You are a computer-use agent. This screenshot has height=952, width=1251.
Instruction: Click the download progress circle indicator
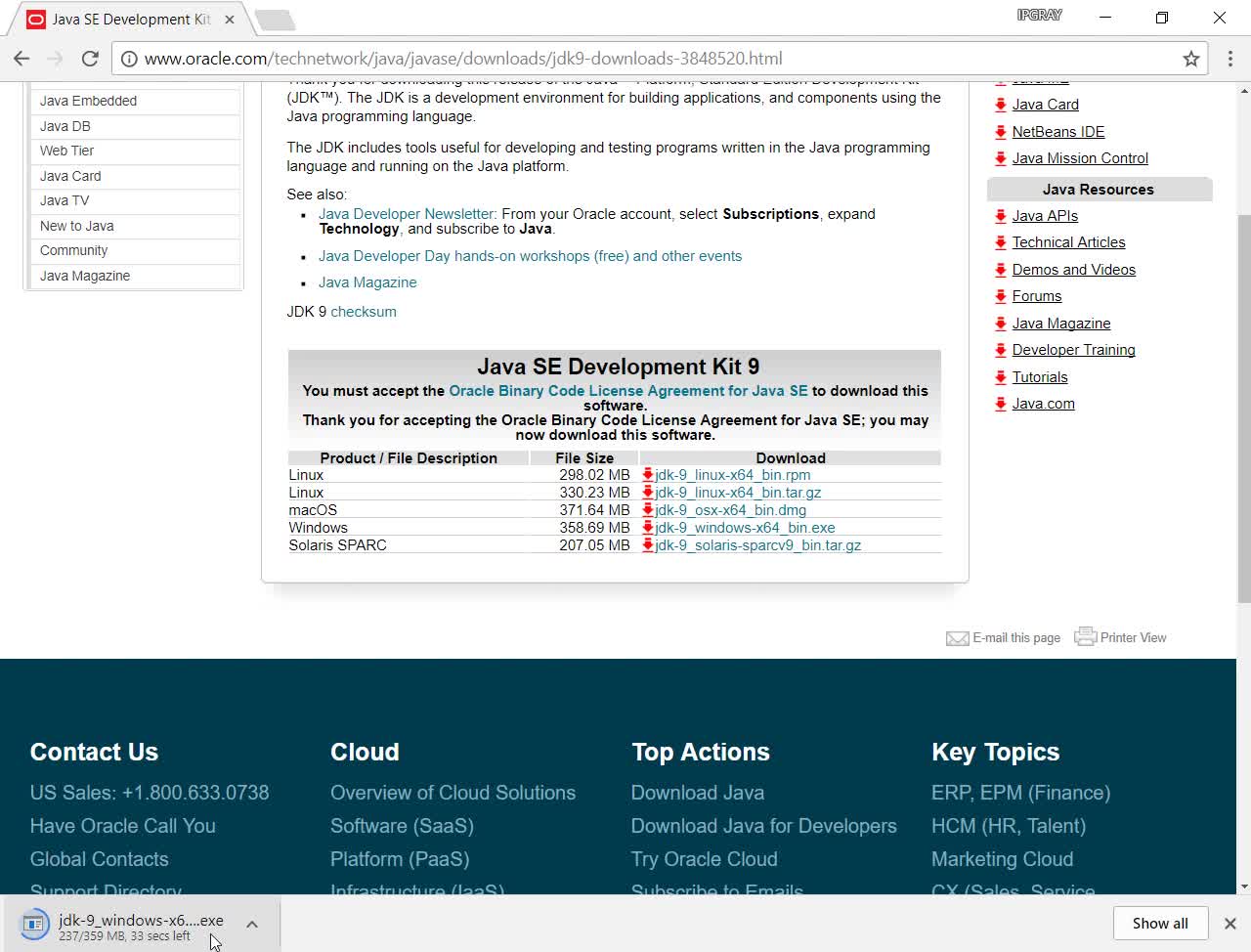(34, 923)
